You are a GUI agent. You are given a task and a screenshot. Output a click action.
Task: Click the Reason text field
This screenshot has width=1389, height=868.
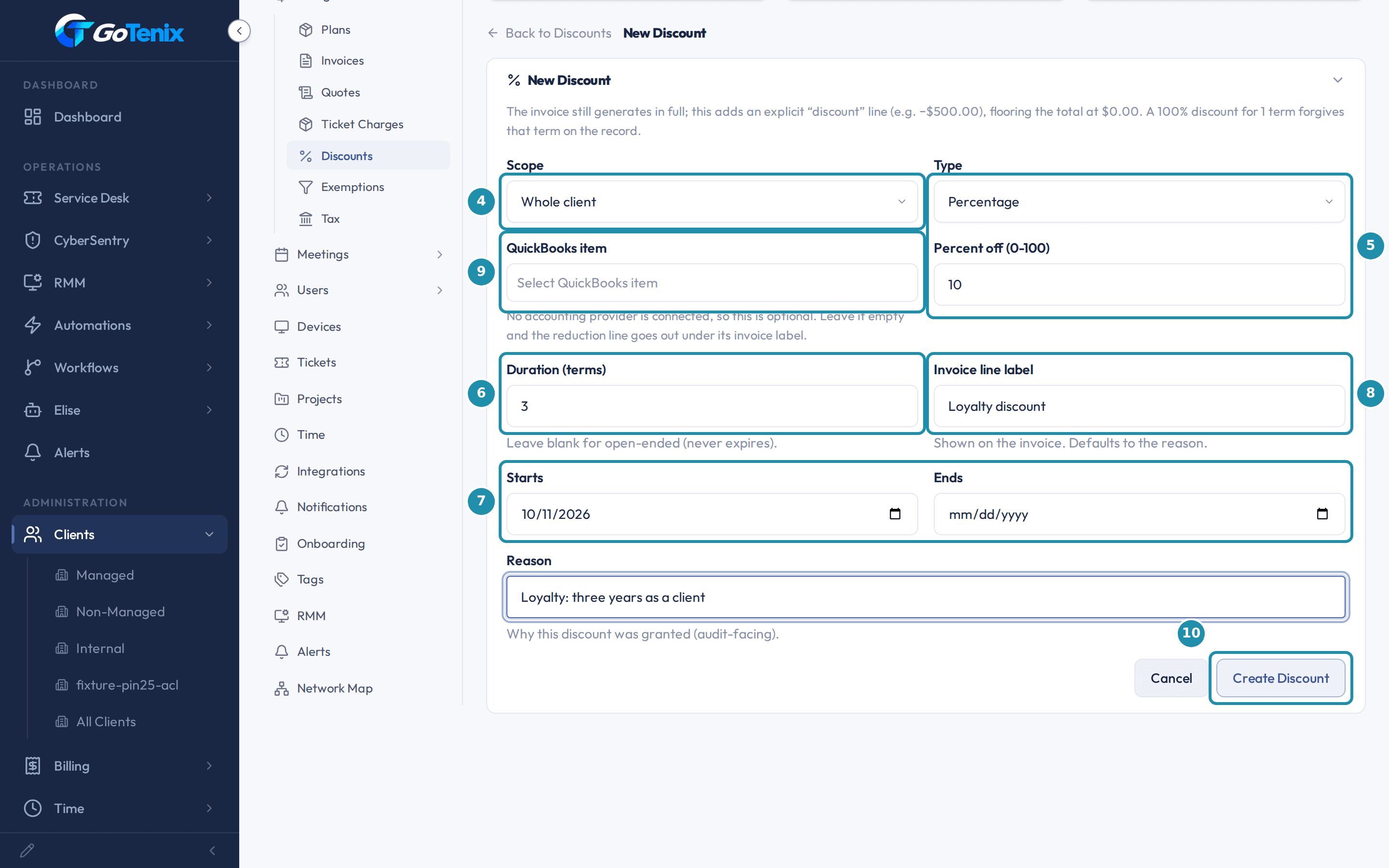(x=925, y=597)
